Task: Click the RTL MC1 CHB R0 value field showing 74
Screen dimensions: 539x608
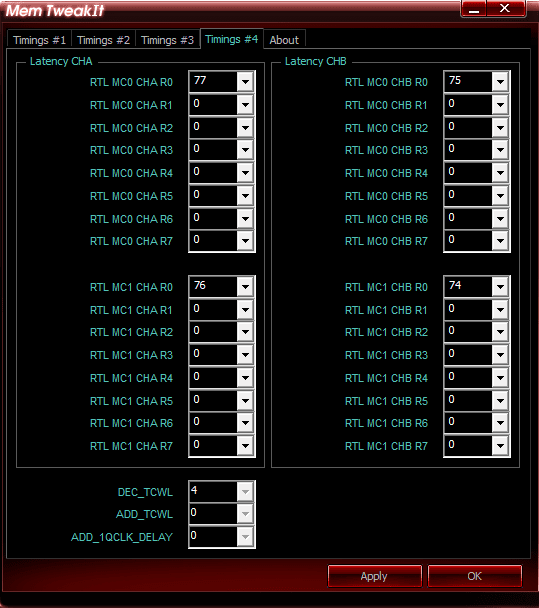Action: [468, 287]
